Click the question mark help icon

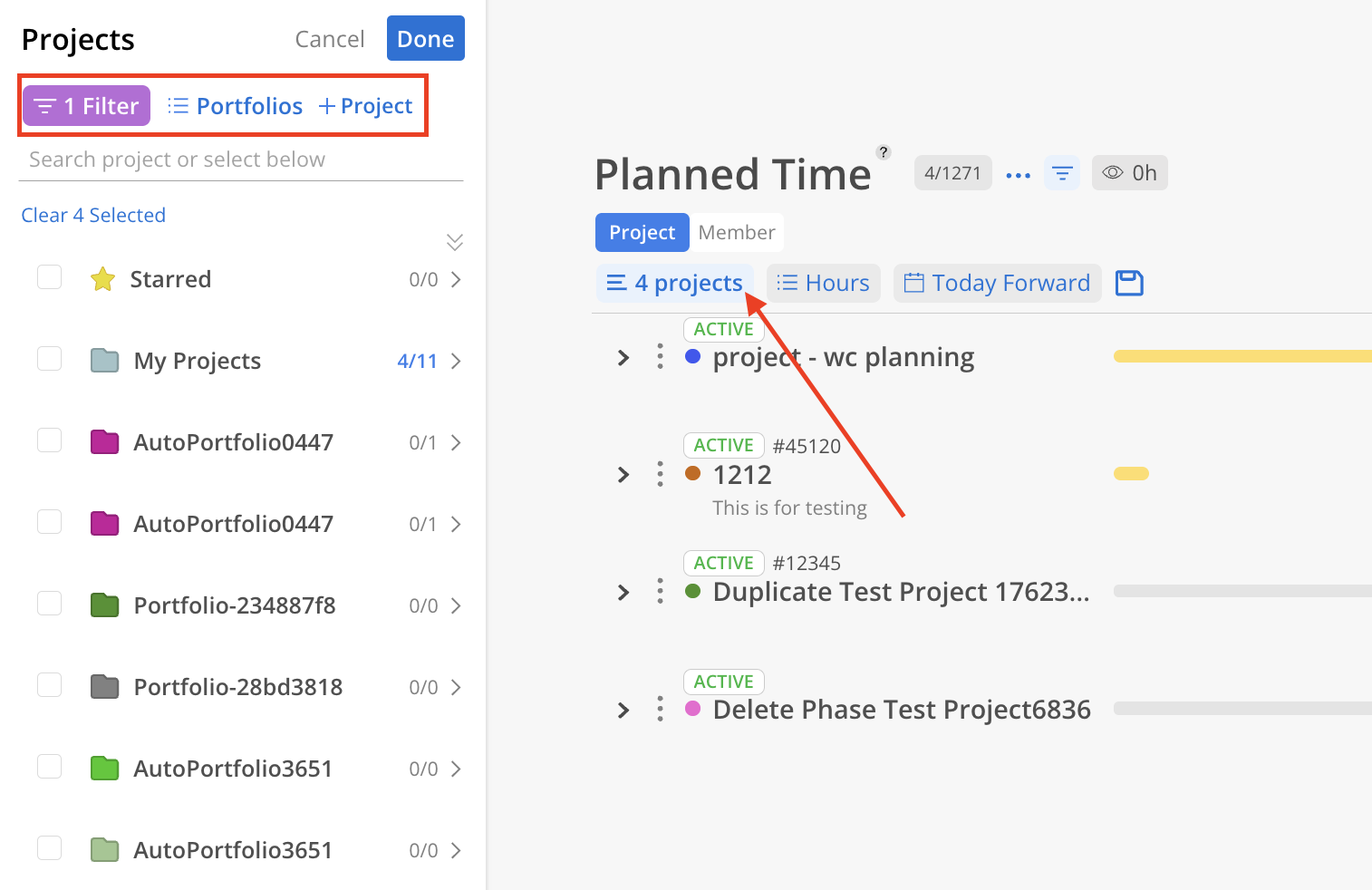[884, 152]
